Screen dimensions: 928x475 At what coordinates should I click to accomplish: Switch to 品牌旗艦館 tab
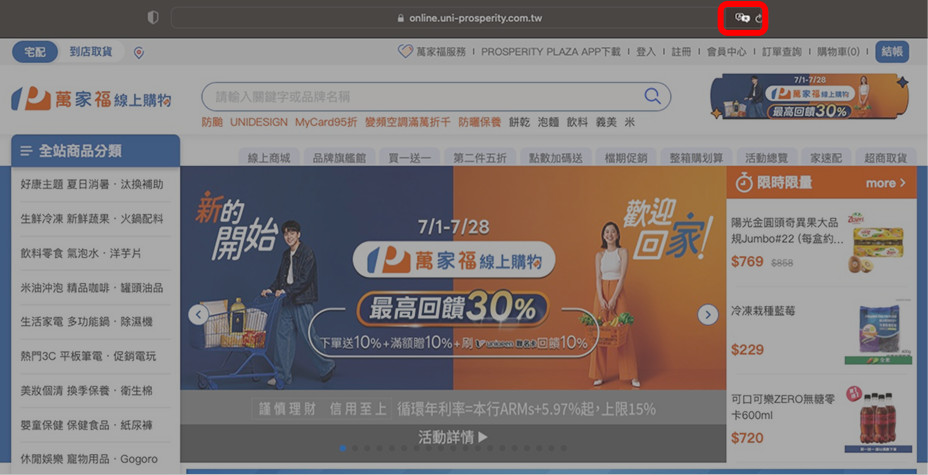(339, 157)
